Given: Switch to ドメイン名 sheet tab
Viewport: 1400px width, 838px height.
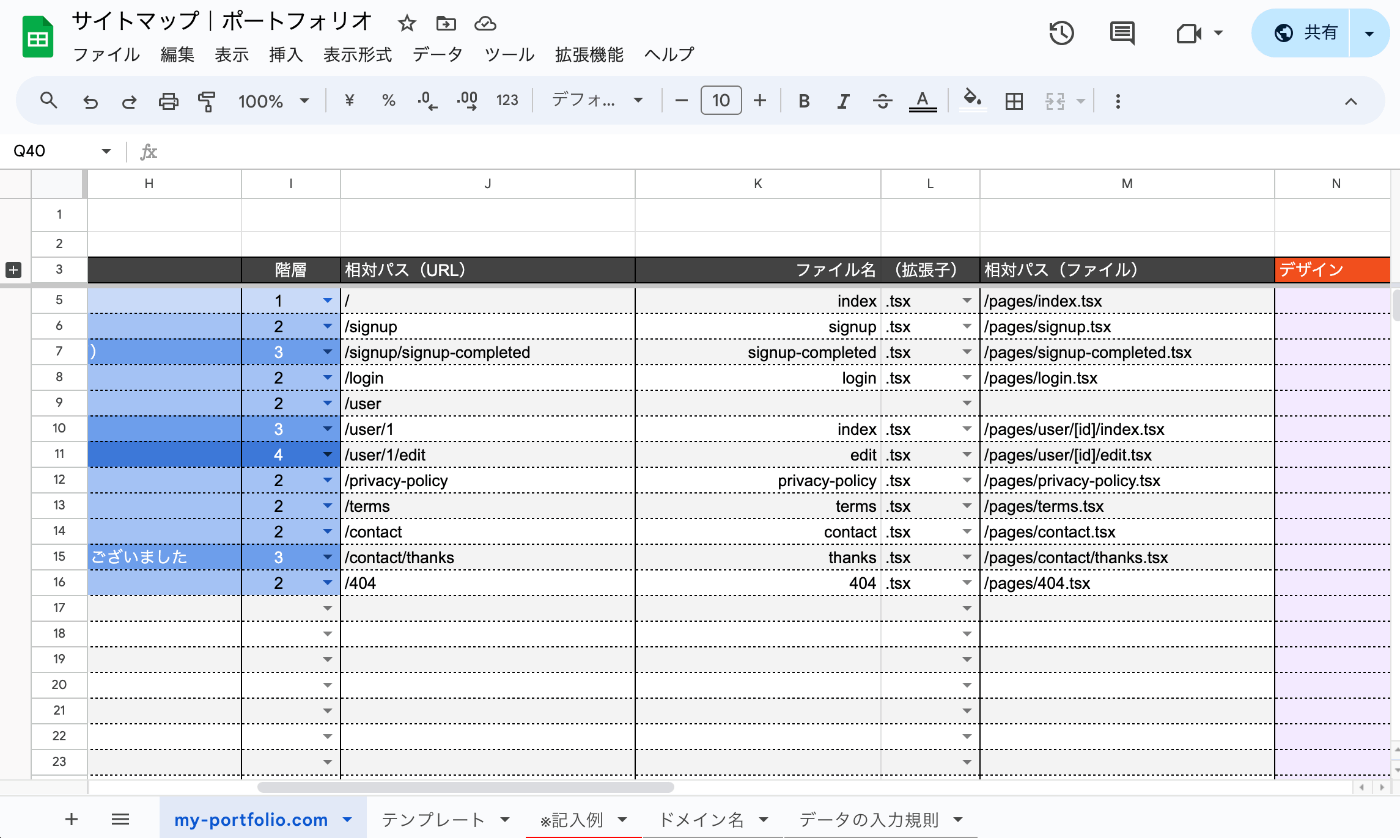Looking at the screenshot, I should pyautogui.click(x=700, y=820).
